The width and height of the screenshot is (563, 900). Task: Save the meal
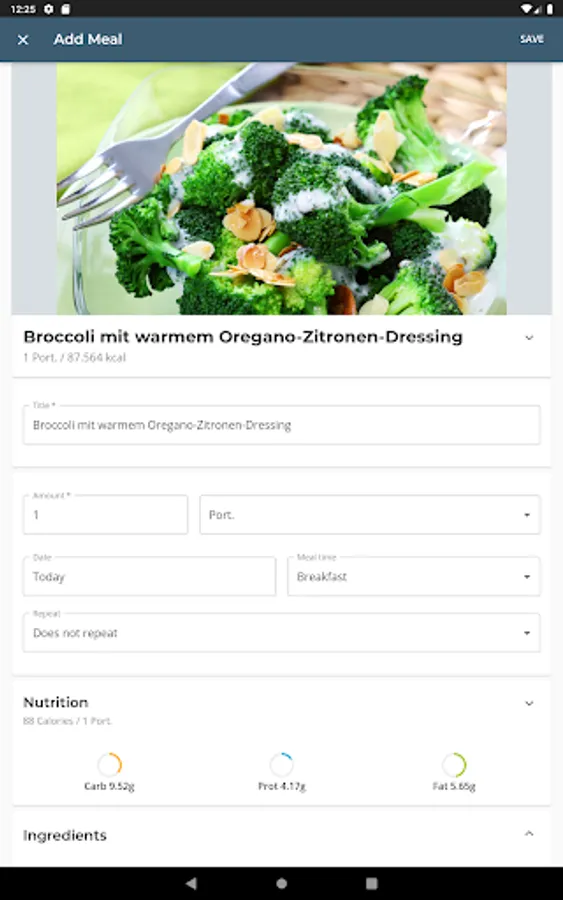(x=531, y=39)
